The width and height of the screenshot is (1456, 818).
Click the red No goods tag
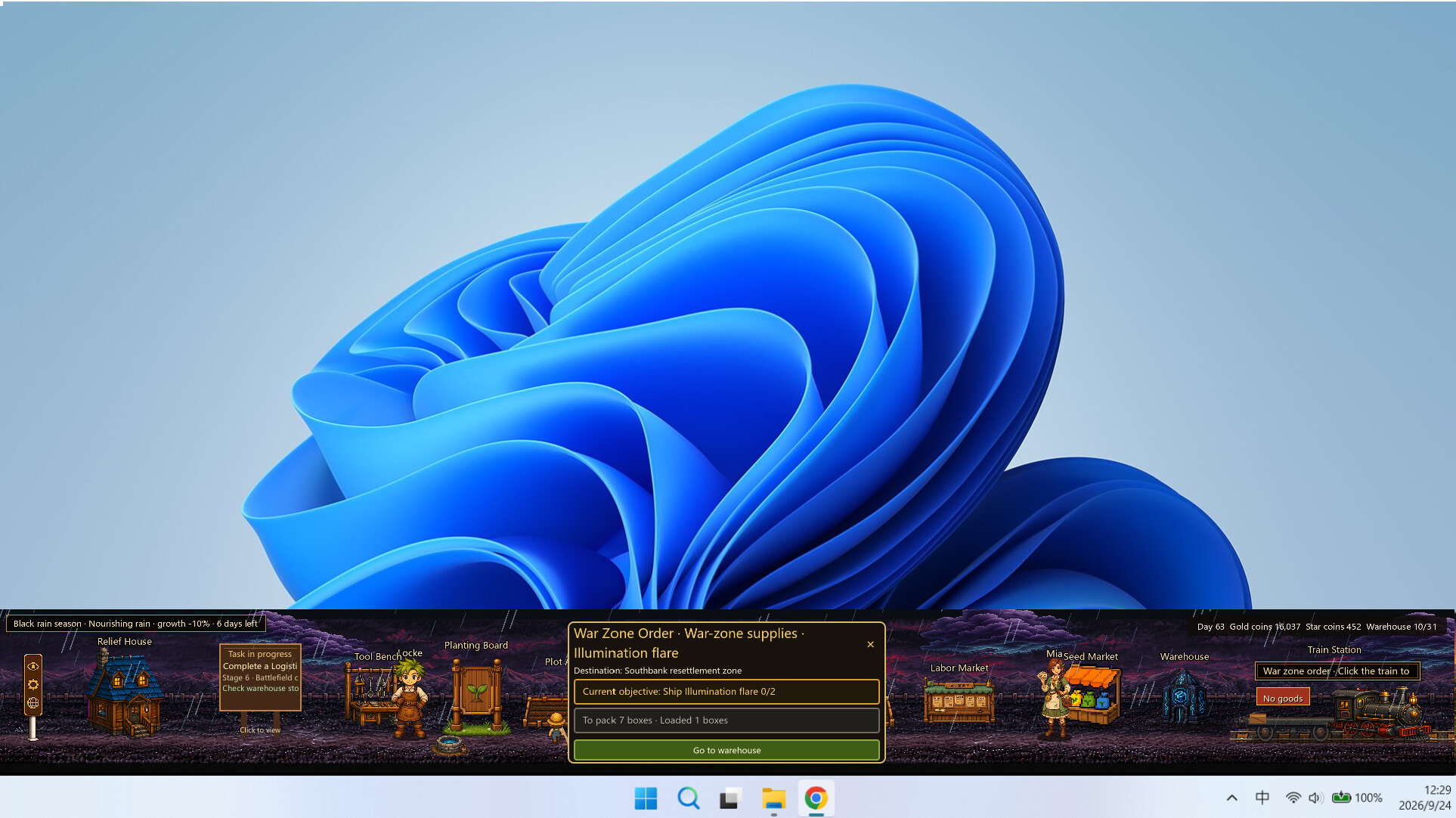tap(1283, 698)
